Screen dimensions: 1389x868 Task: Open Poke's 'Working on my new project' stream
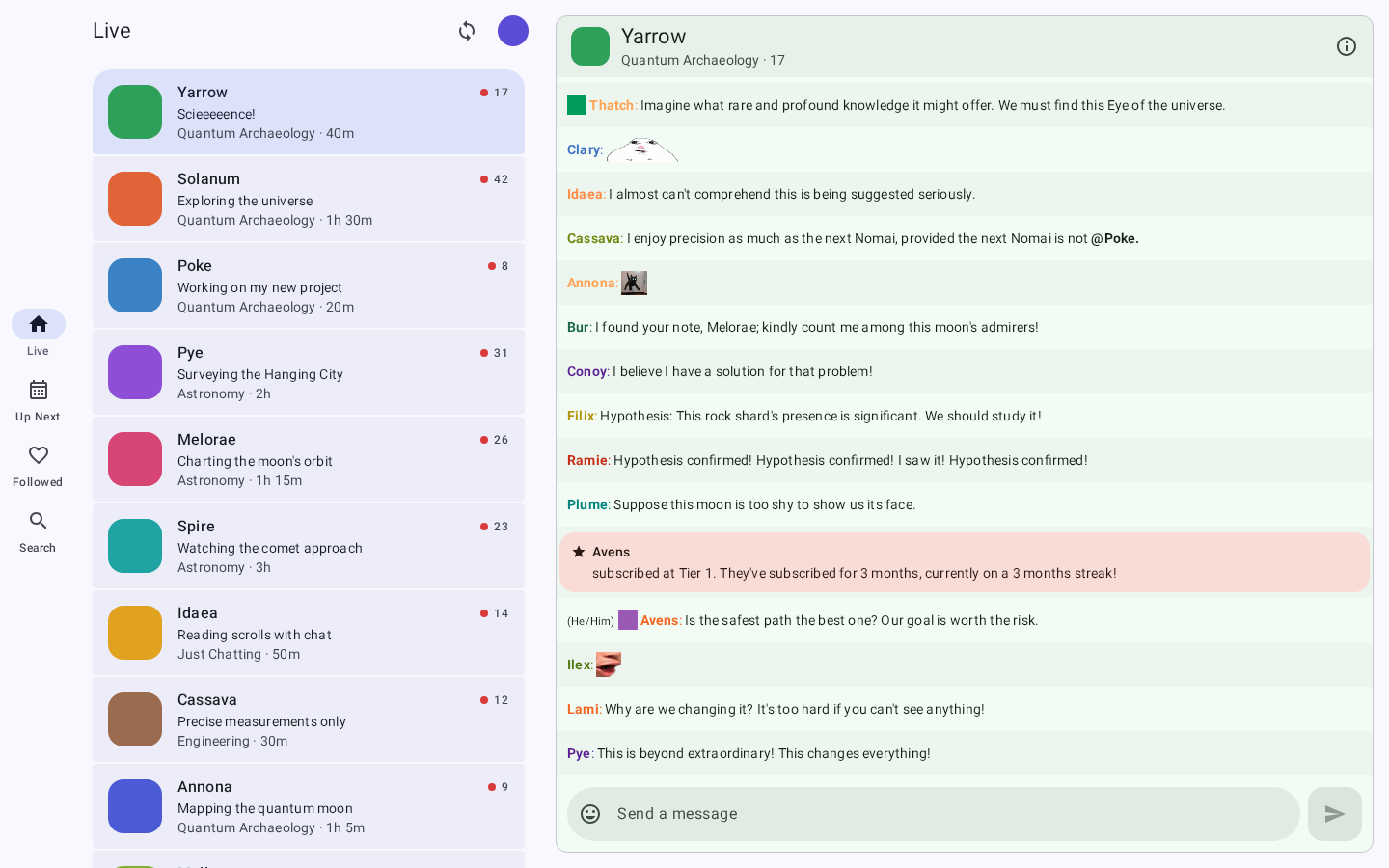(309, 285)
